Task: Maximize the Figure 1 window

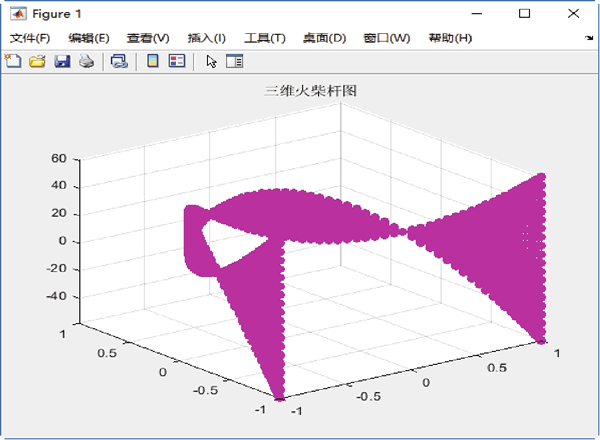Action: pyautogui.click(x=524, y=14)
